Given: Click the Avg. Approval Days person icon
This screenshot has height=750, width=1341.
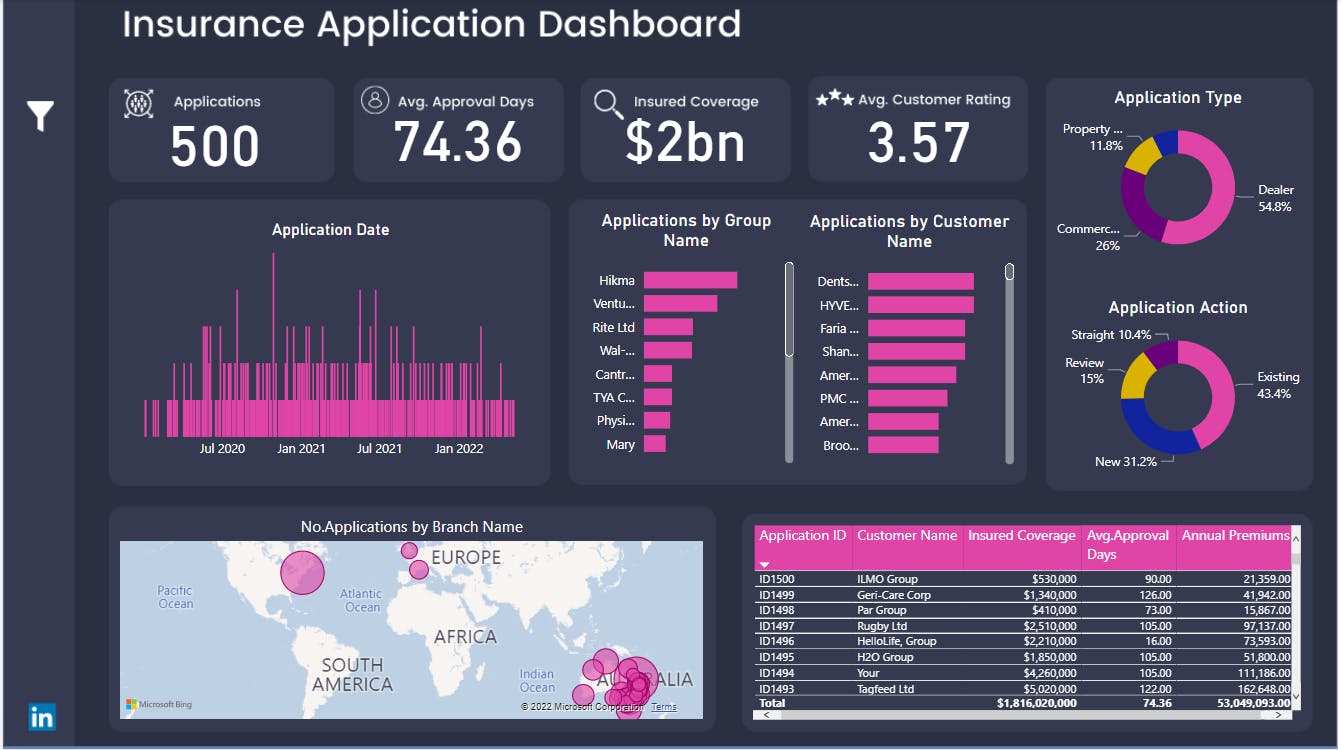Looking at the screenshot, I should (x=375, y=100).
